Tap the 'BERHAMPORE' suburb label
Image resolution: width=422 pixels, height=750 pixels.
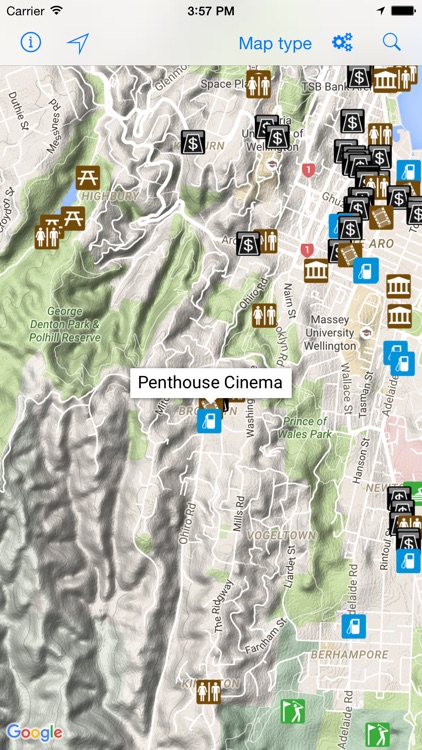[350, 654]
